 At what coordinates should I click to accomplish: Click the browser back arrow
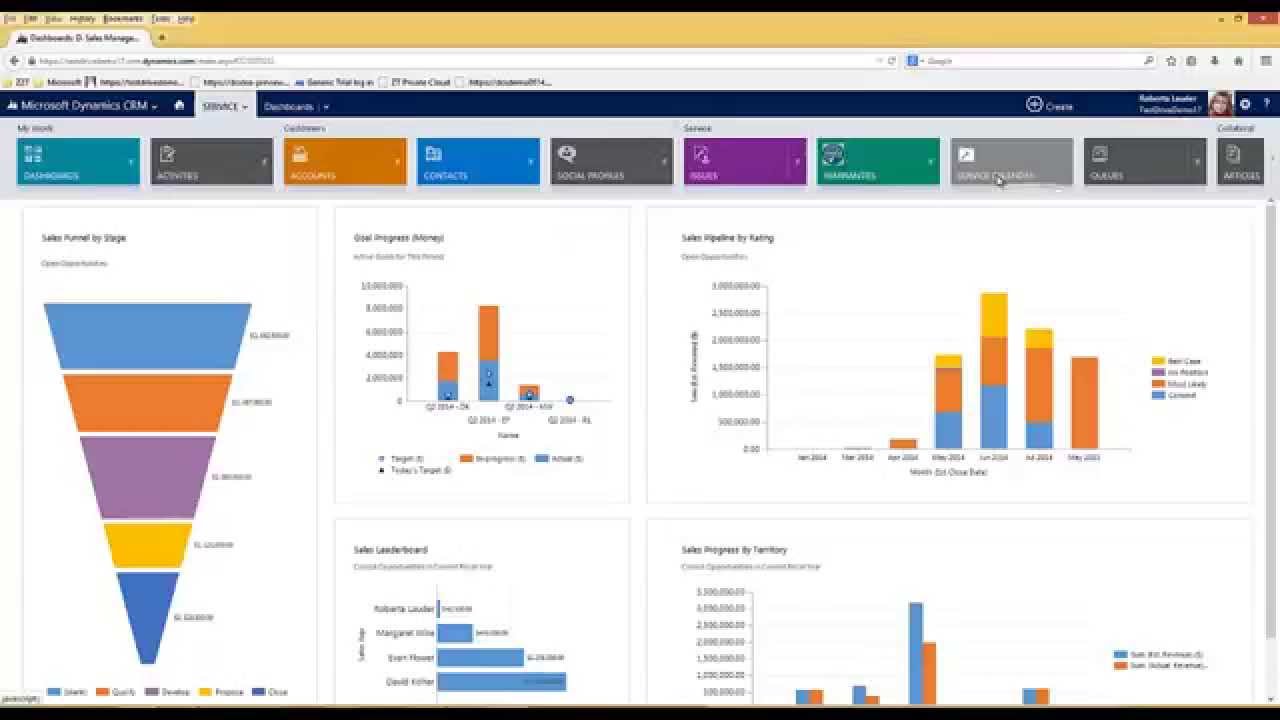14,61
